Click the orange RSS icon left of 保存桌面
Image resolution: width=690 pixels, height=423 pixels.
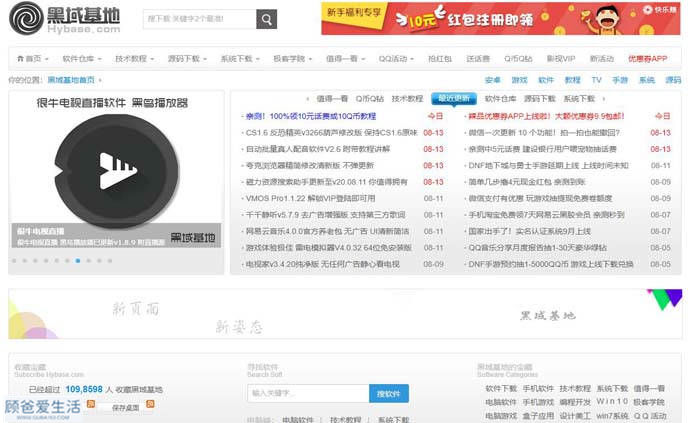pos(91,404)
